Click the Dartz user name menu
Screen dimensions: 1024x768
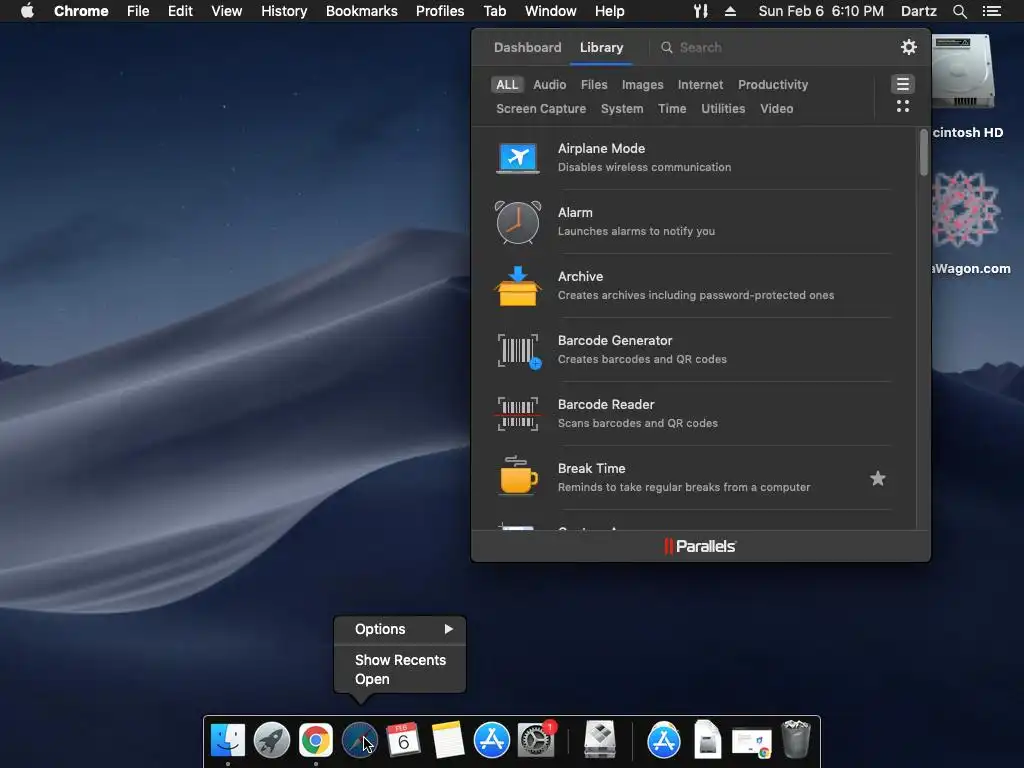[x=919, y=11]
